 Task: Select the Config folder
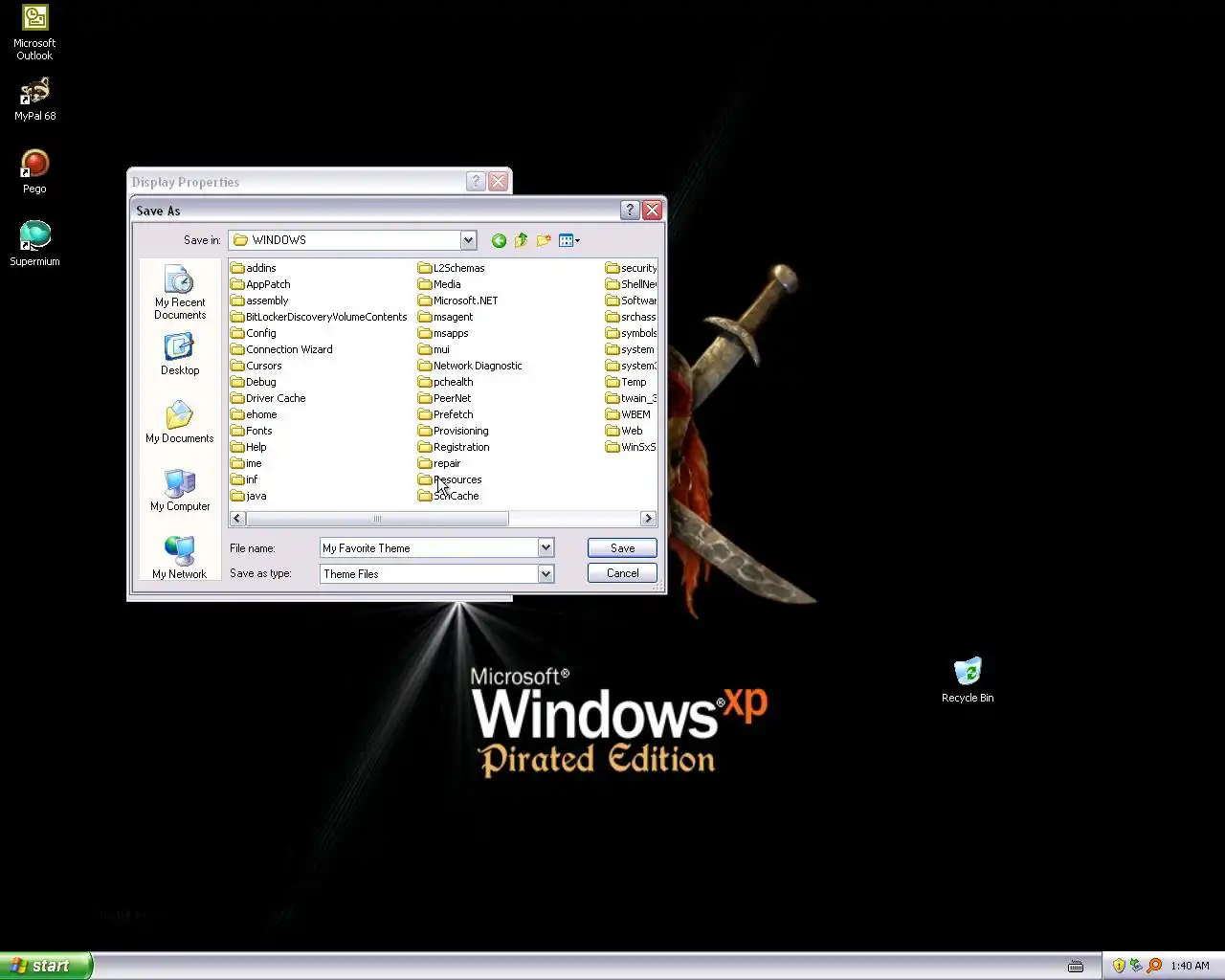tap(254, 333)
